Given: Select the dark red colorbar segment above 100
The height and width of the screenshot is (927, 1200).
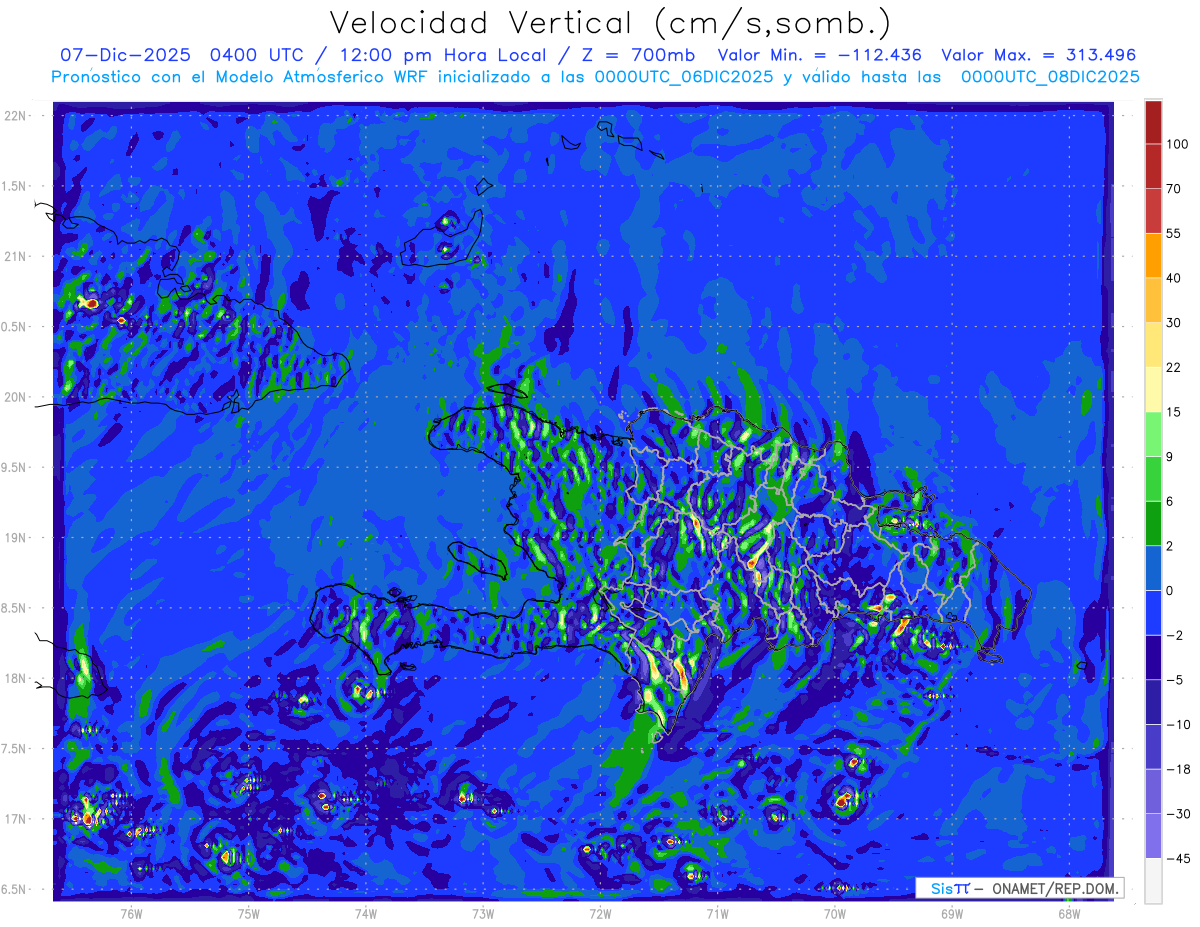Looking at the screenshot, I should (x=1153, y=122).
